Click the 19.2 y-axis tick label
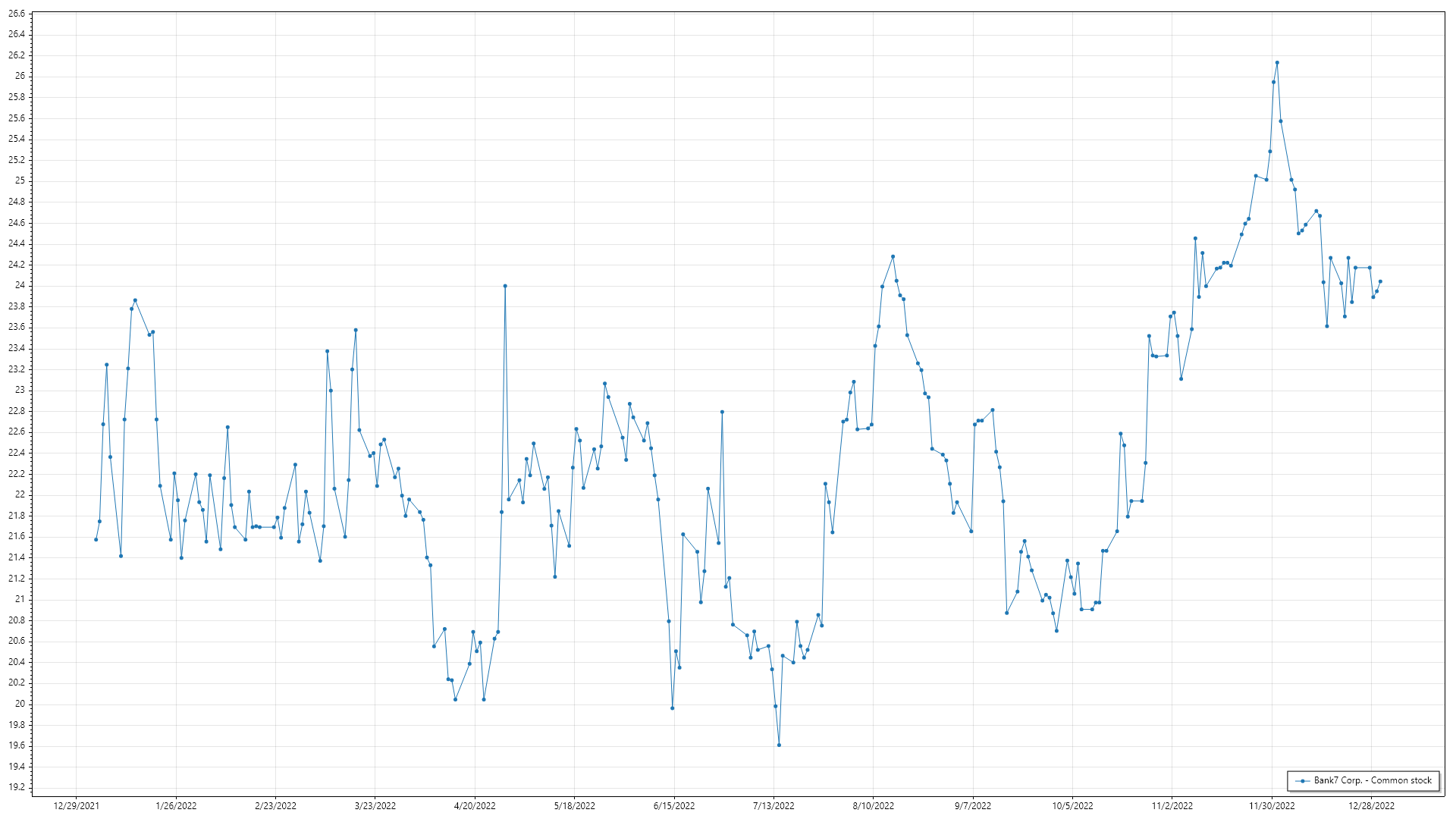Viewport: 1456px width, 819px height. 17,787
